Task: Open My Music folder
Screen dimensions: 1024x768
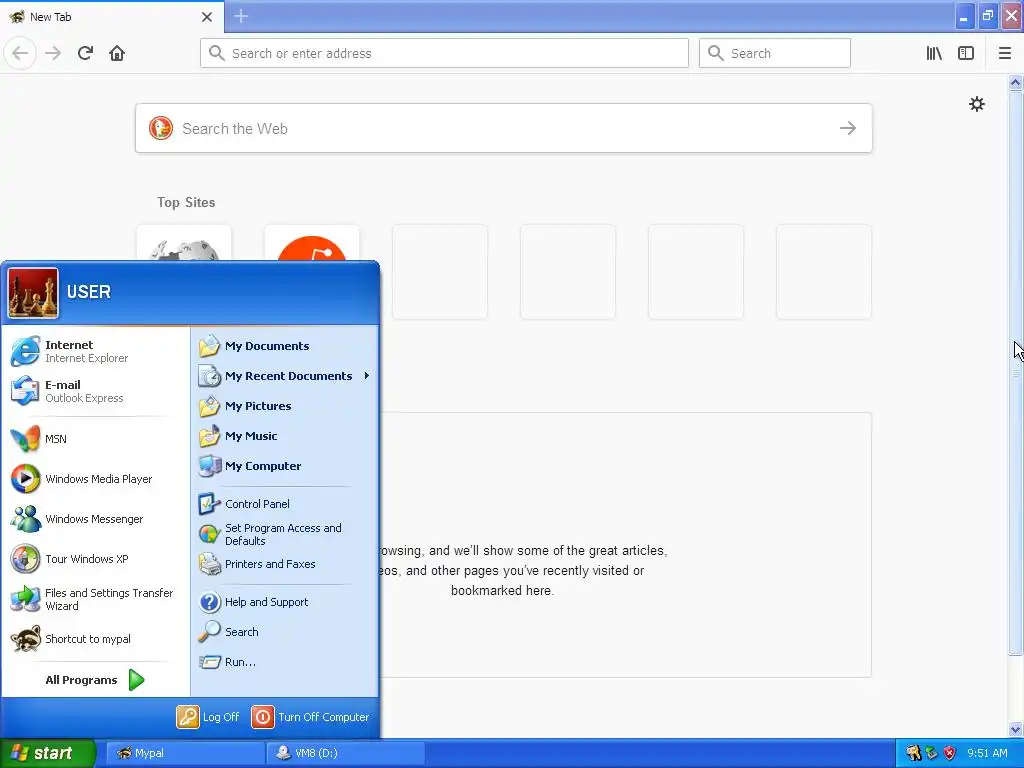Action: (x=284, y=436)
